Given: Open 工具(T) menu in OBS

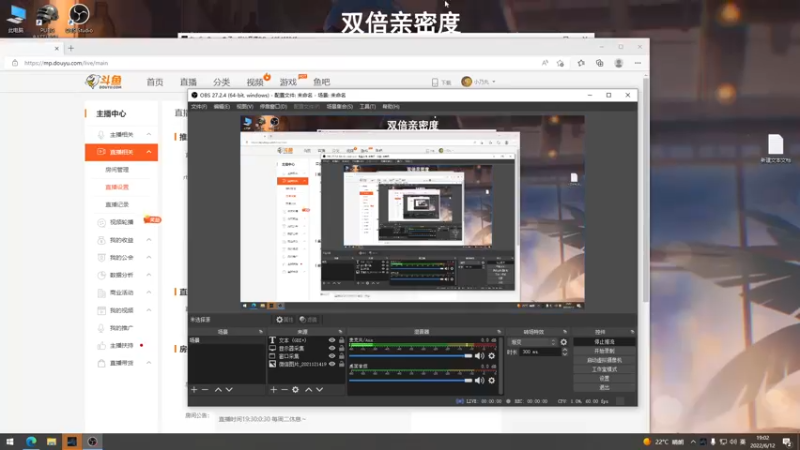Looking at the screenshot, I should point(367,107).
